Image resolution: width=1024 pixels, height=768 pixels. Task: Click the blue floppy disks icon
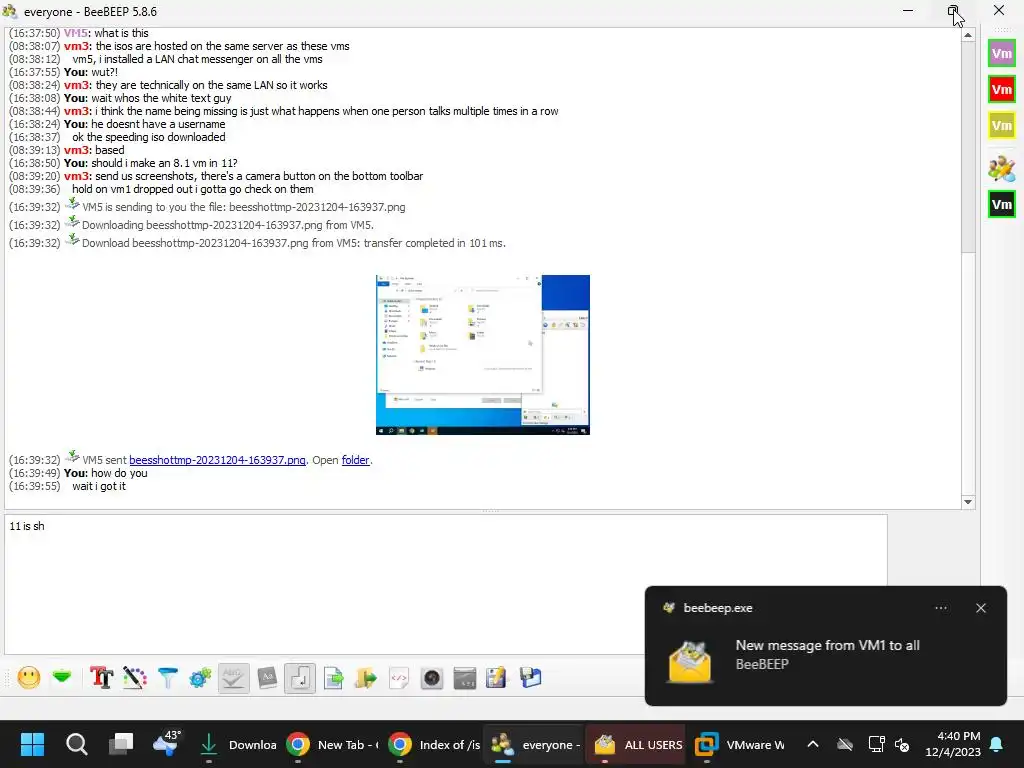coord(530,678)
